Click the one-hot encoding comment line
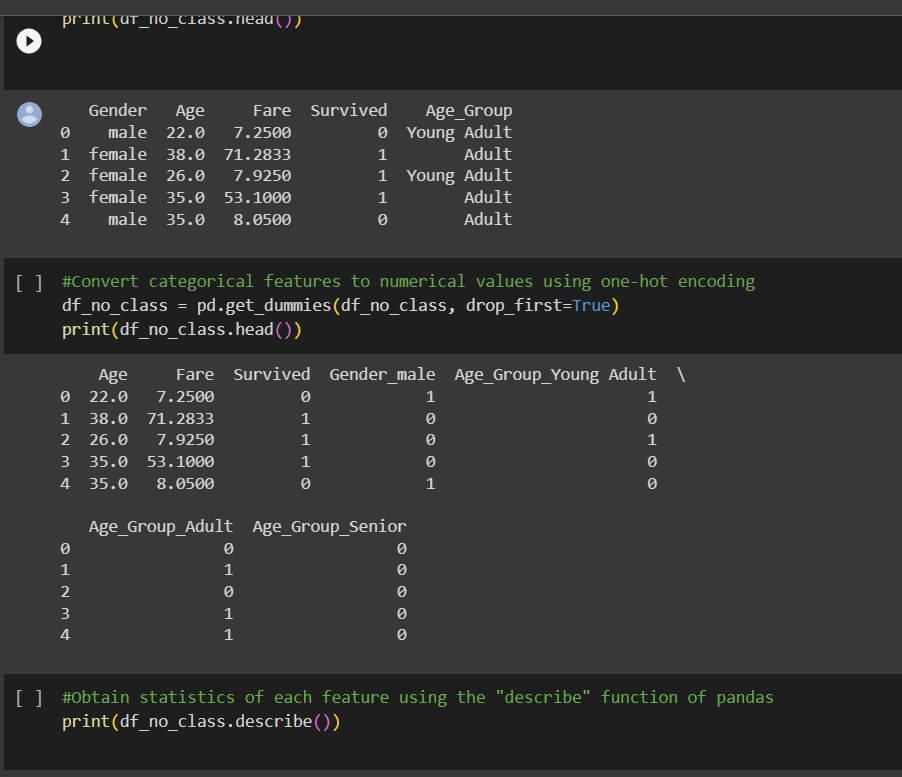902x777 pixels. point(408,281)
